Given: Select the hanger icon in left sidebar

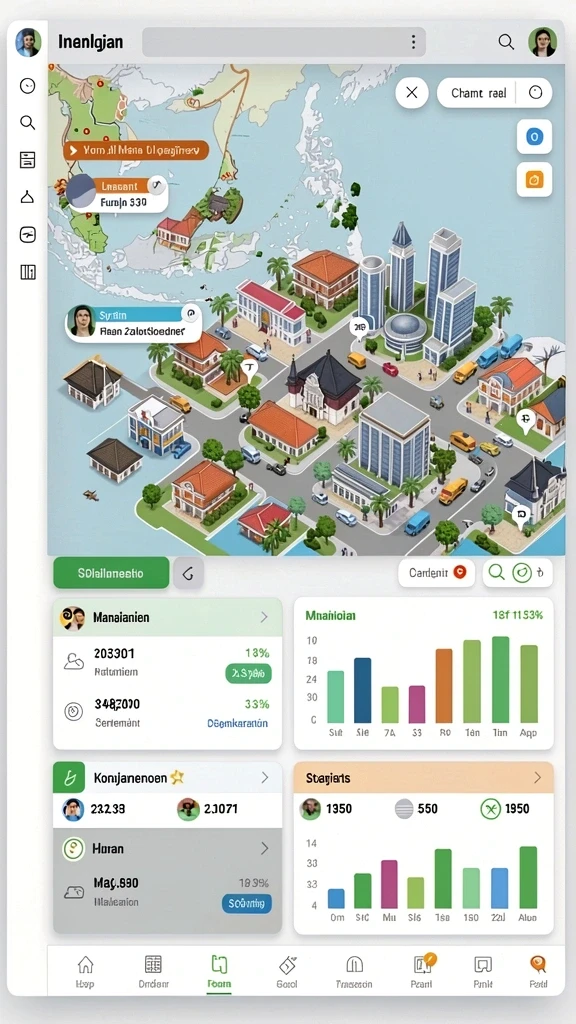Looking at the screenshot, I should point(27,197).
